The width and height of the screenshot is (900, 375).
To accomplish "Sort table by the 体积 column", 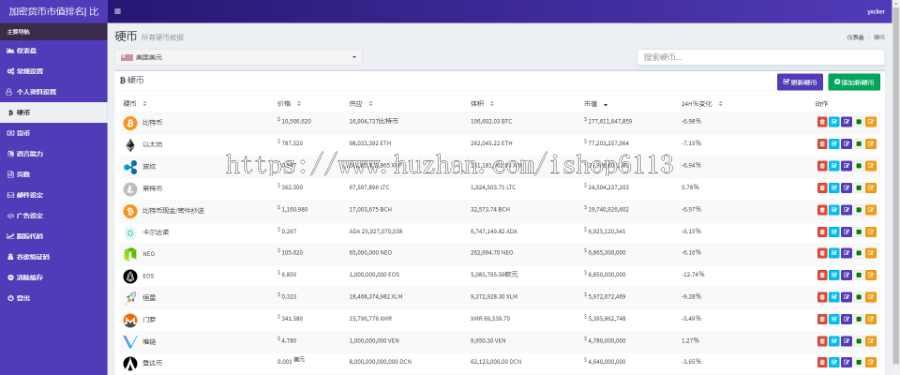I will tap(482, 104).
